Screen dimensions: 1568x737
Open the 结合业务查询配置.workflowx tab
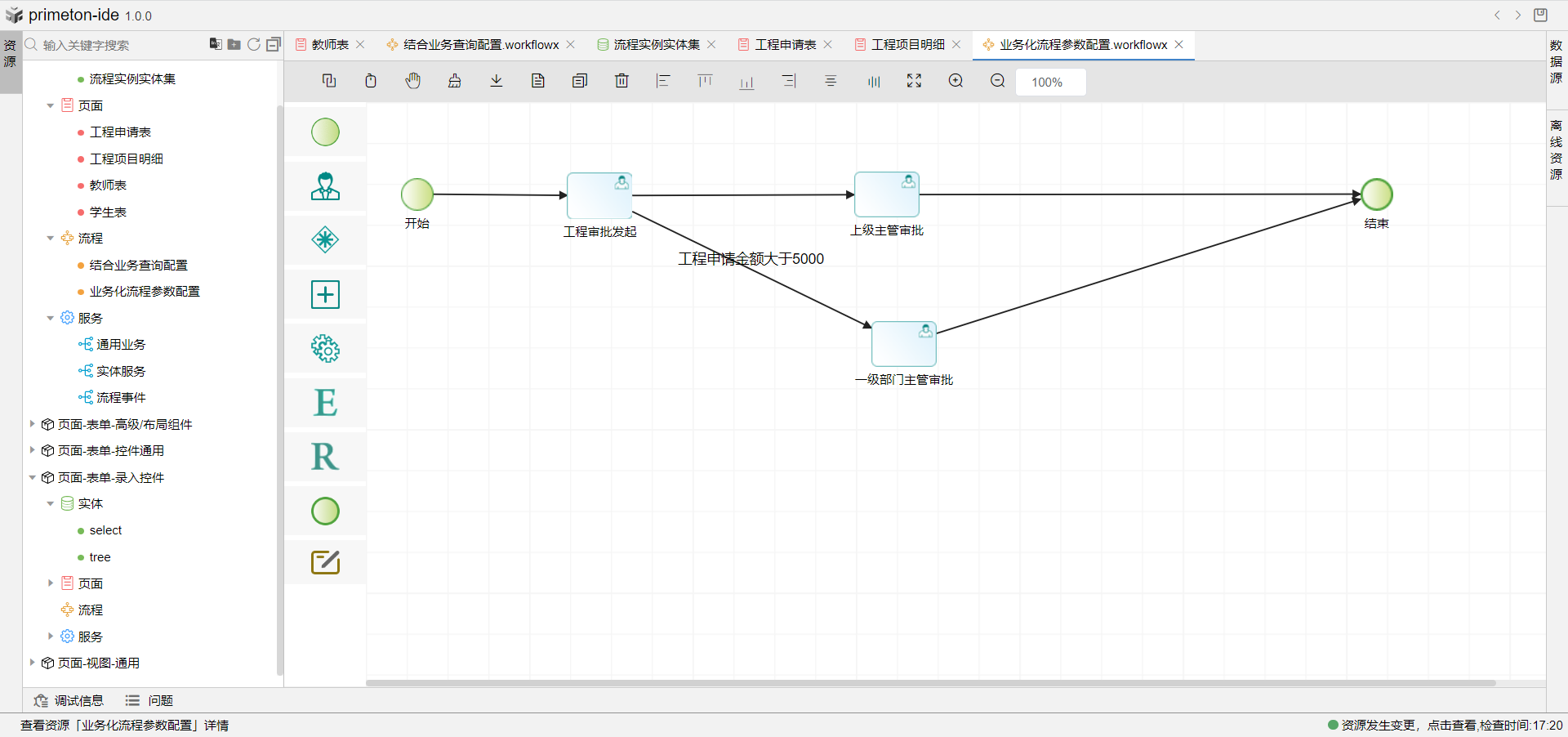480,45
